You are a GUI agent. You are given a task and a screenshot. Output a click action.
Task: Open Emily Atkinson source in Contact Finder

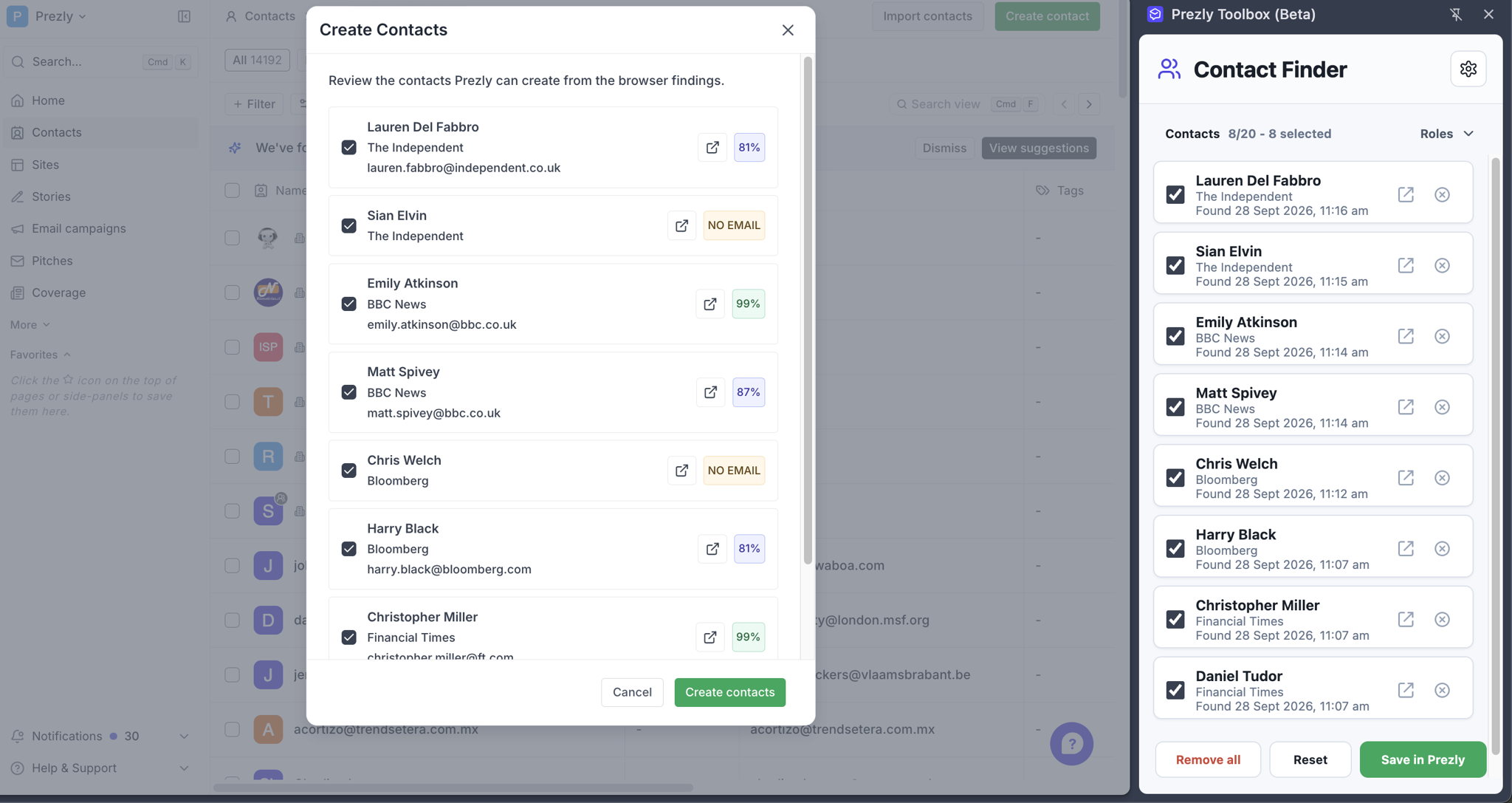[1406, 336]
